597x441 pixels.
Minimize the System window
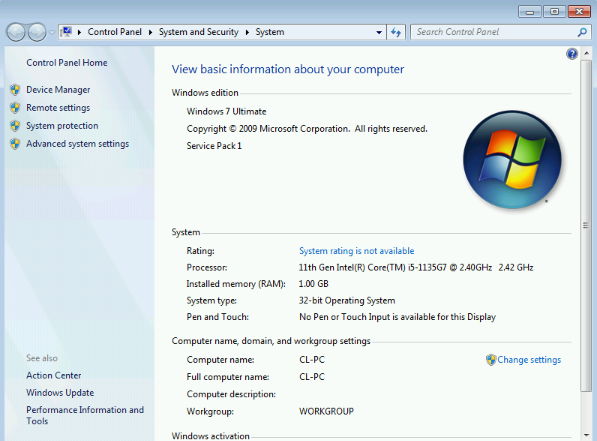[x=530, y=12]
